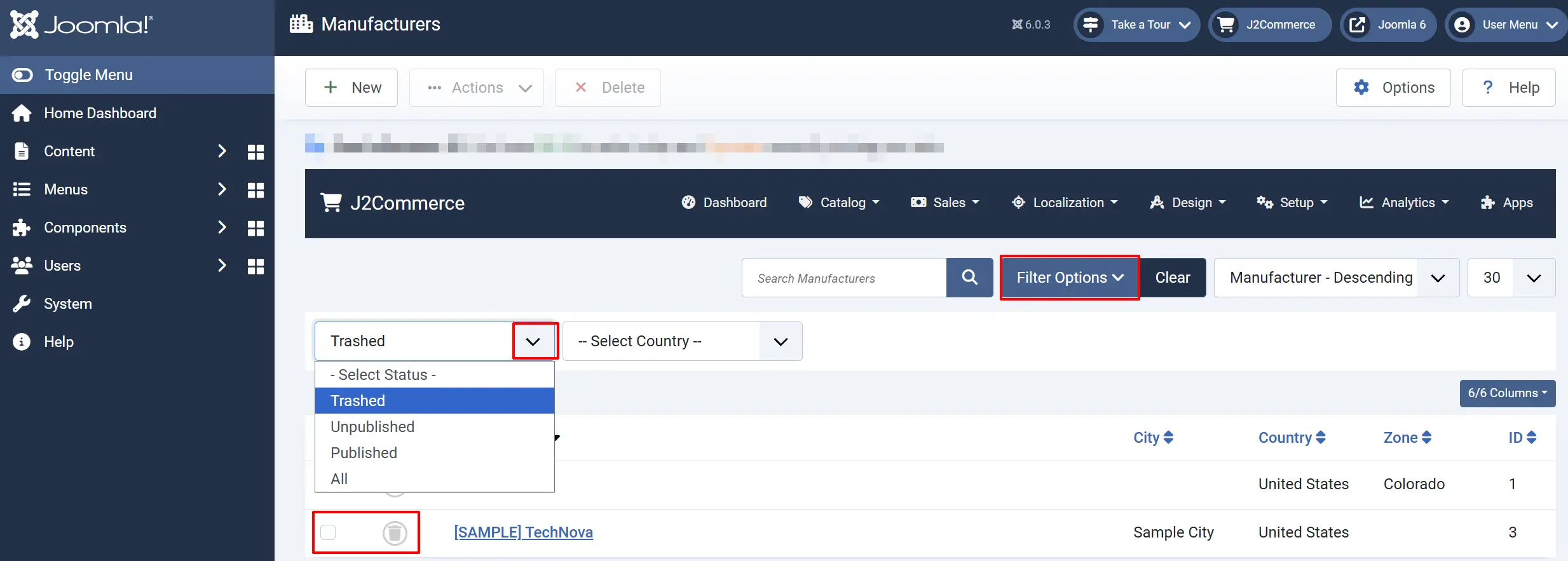Image resolution: width=1568 pixels, height=561 pixels.
Task: Click the external link icon for Joomla 6
Action: click(1358, 25)
